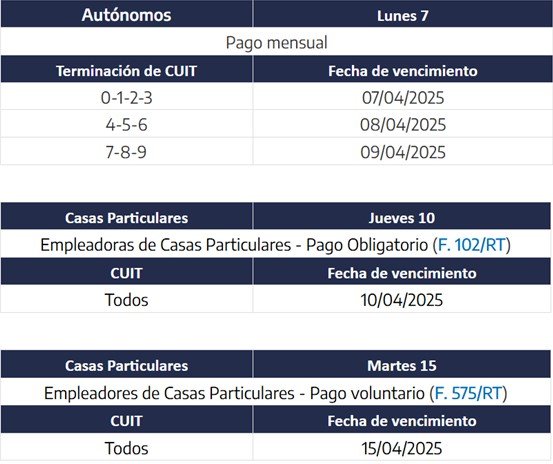The image size is (553, 464).
Task: Select the 15/04/2025 due date cell
Action: (x=402, y=448)
